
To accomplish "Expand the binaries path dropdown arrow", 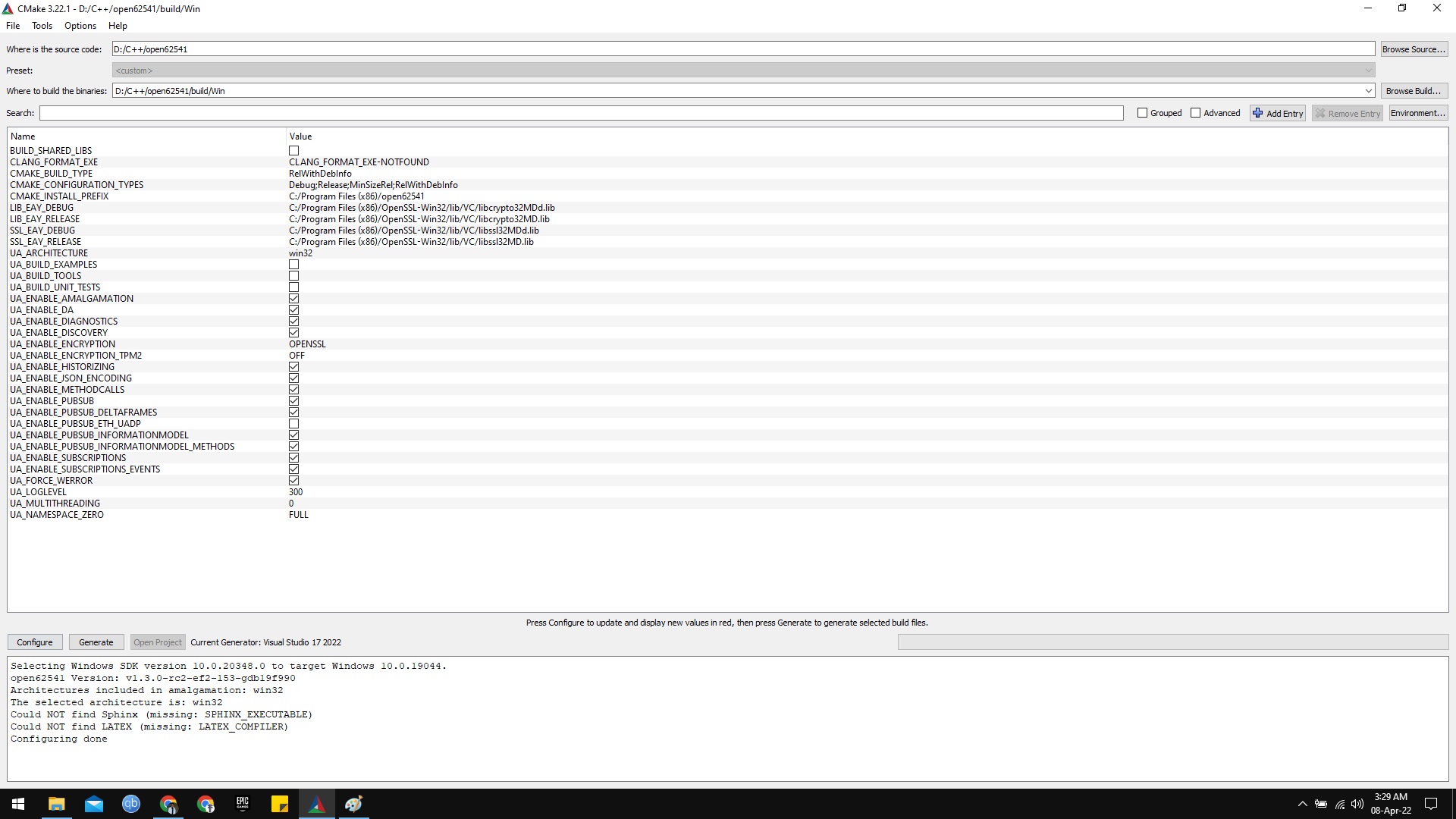I will tap(1367, 90).
